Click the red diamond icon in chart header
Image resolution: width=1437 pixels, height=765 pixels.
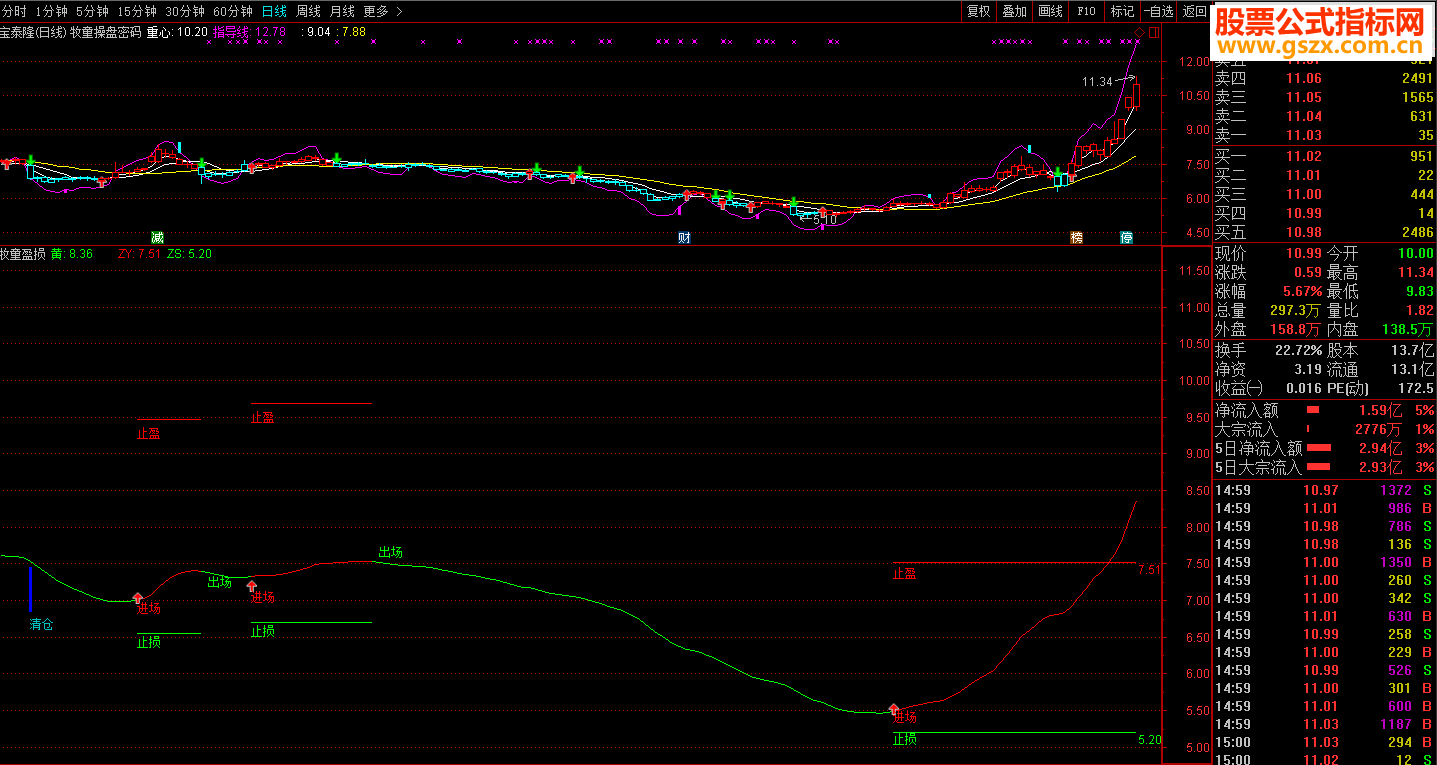1140,32
